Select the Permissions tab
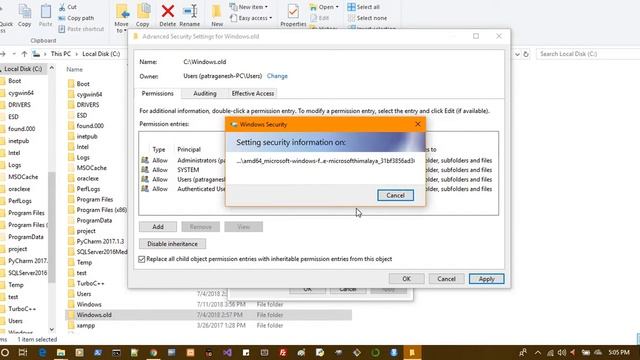This screenshot has width=640, height=360. [x=158, y=93]
